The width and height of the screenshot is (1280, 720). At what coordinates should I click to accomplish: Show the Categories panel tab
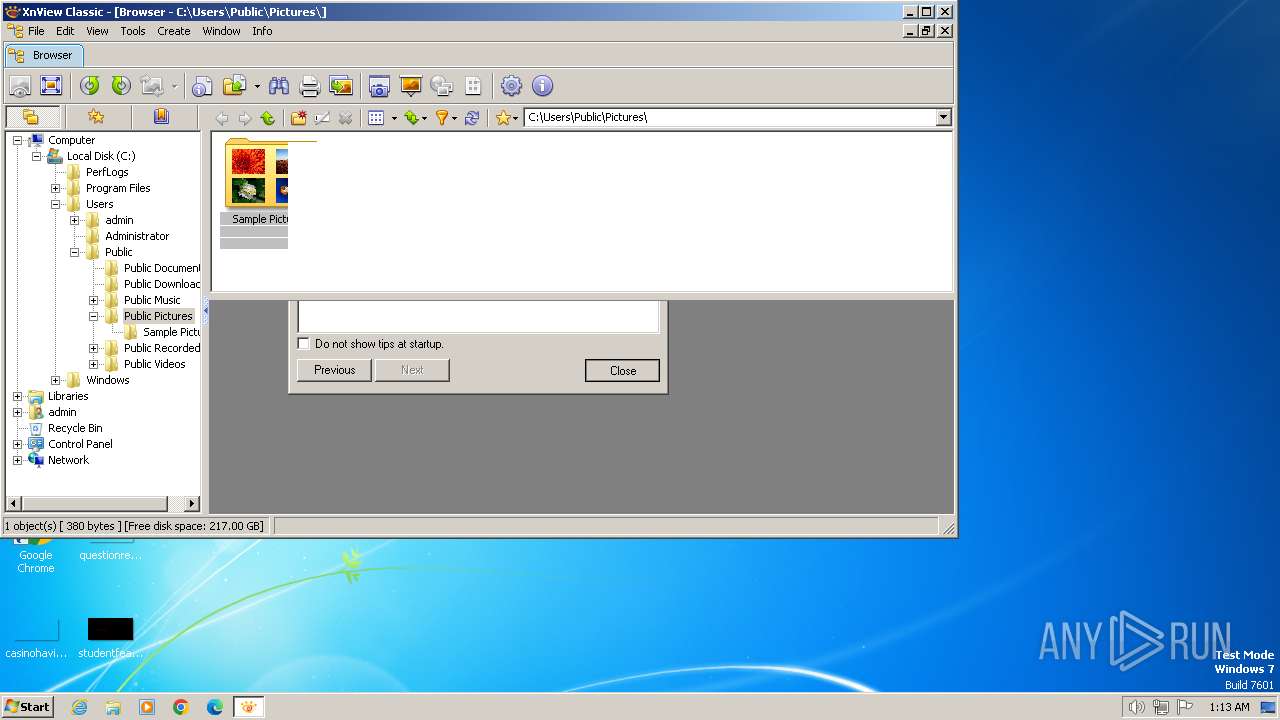[x=162, y=117]
